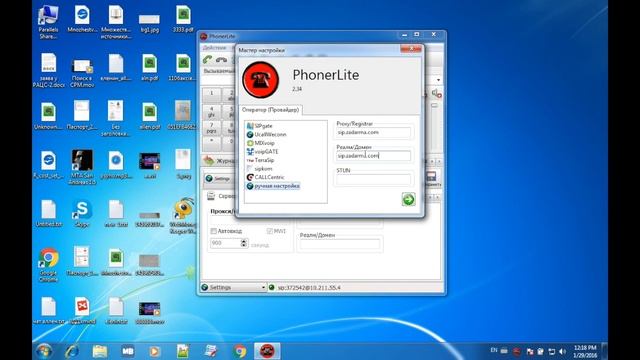Open the MB app on the taskbar

128,351
